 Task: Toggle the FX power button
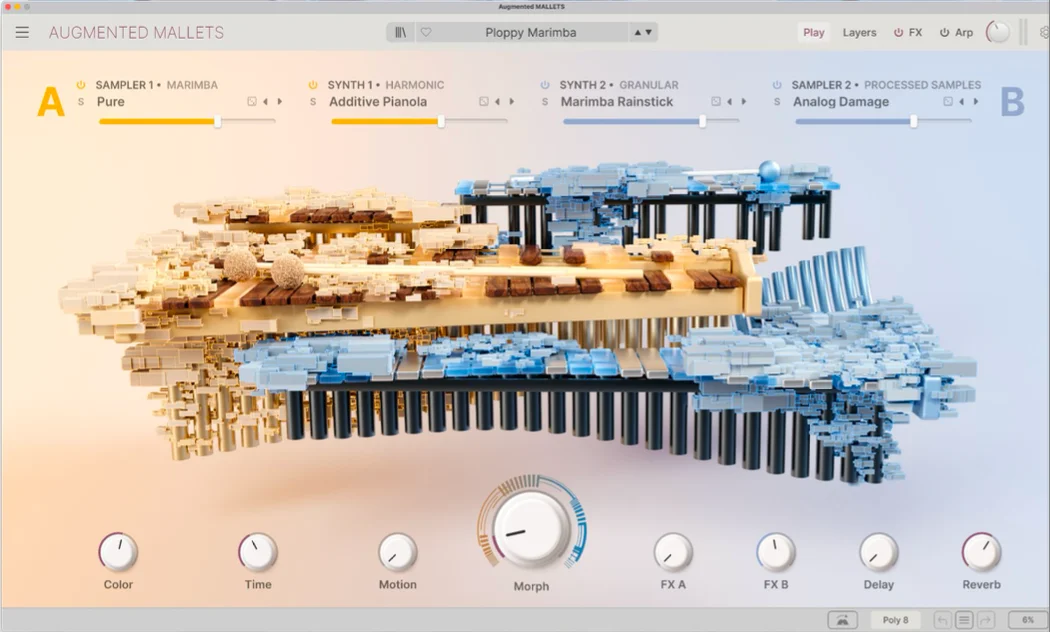tap(899, 32)
